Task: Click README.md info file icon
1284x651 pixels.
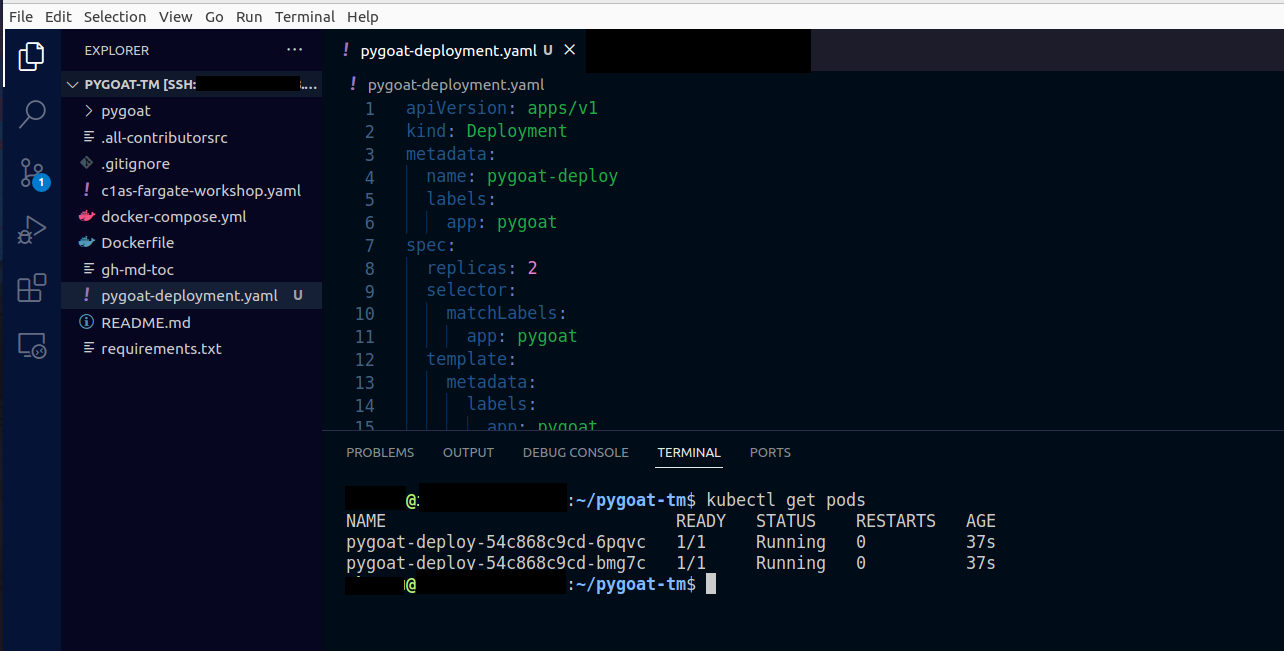Action: pos(87,322)
